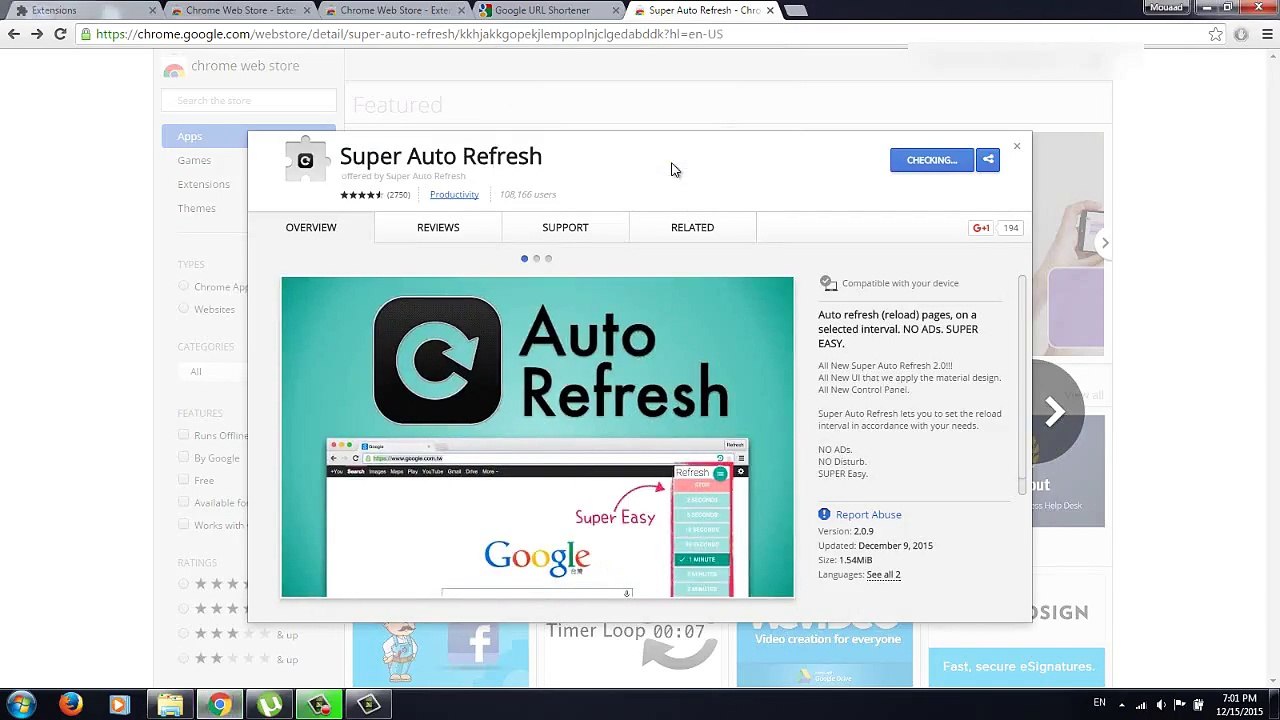Switch to the Overview tab
This screenshot has height=720, width=1280.
click(x=311, y=227)
